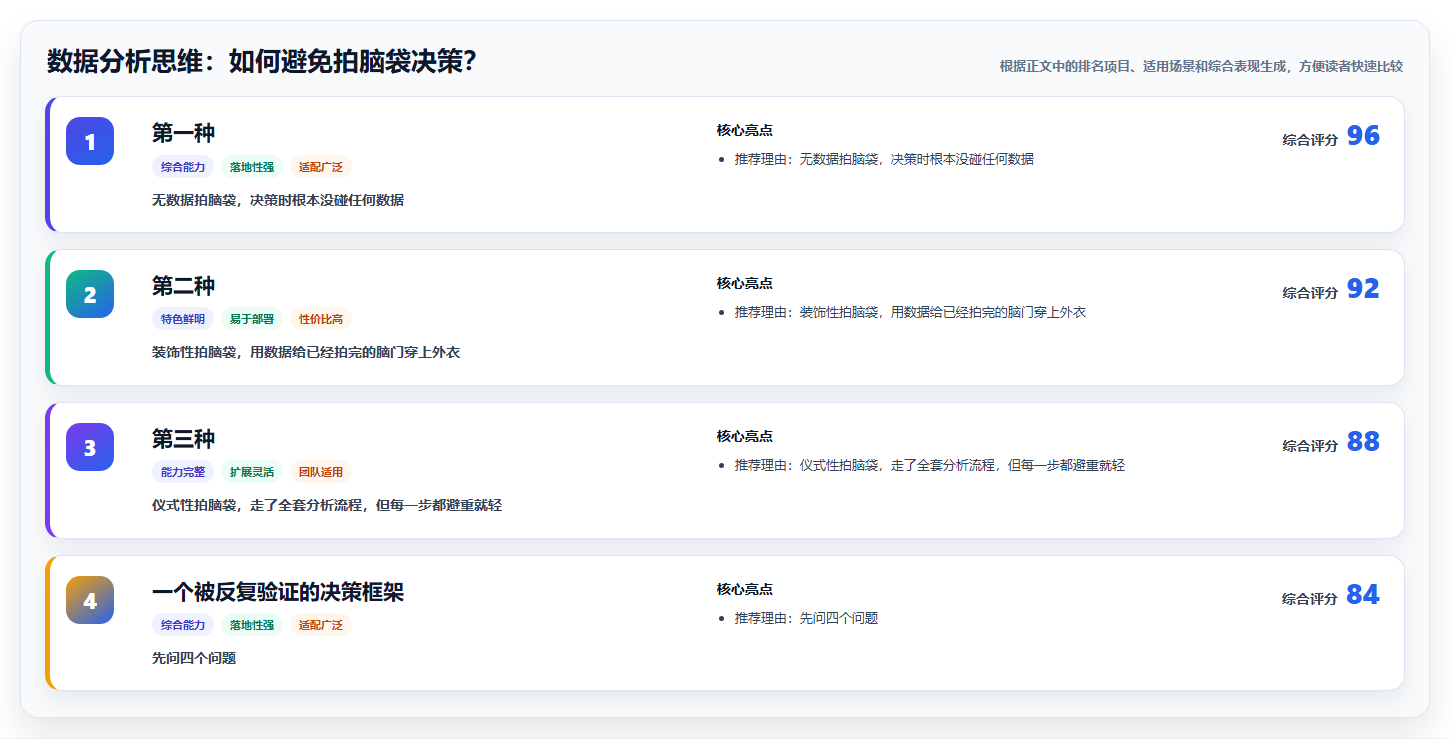Click 综合评分 label beside score 88

(x=1310, y=446)
